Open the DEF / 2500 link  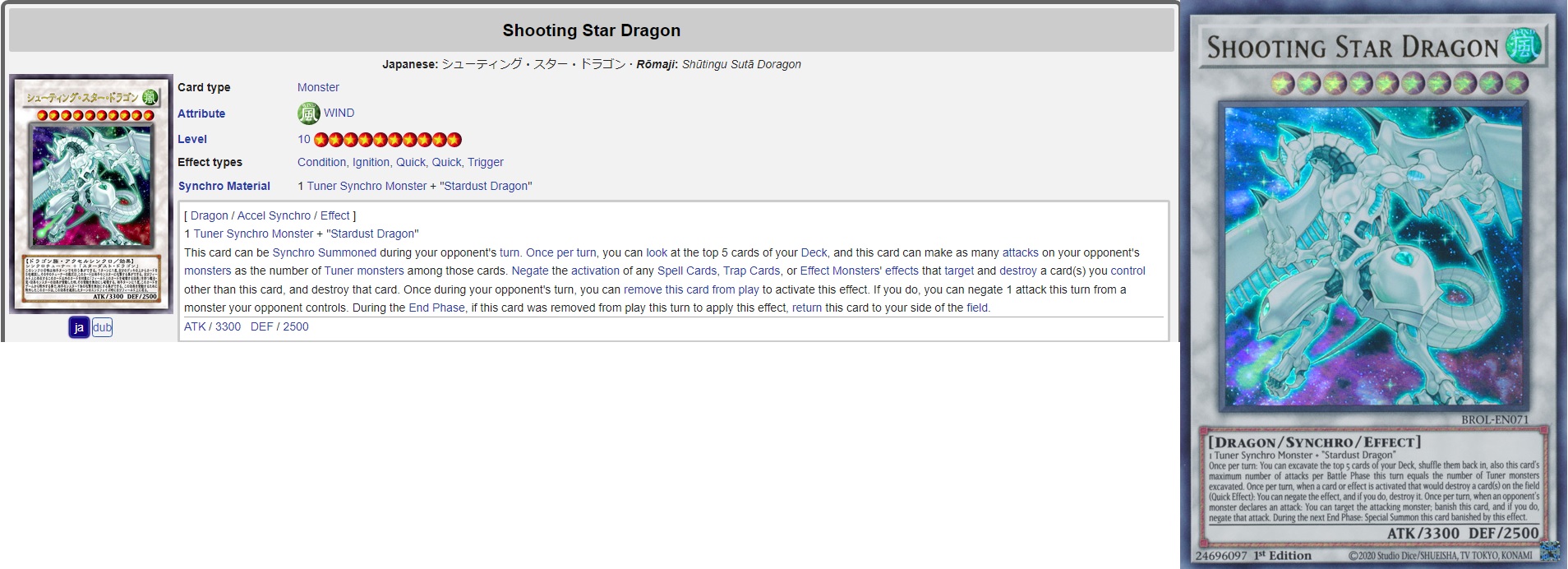(279, 326)
